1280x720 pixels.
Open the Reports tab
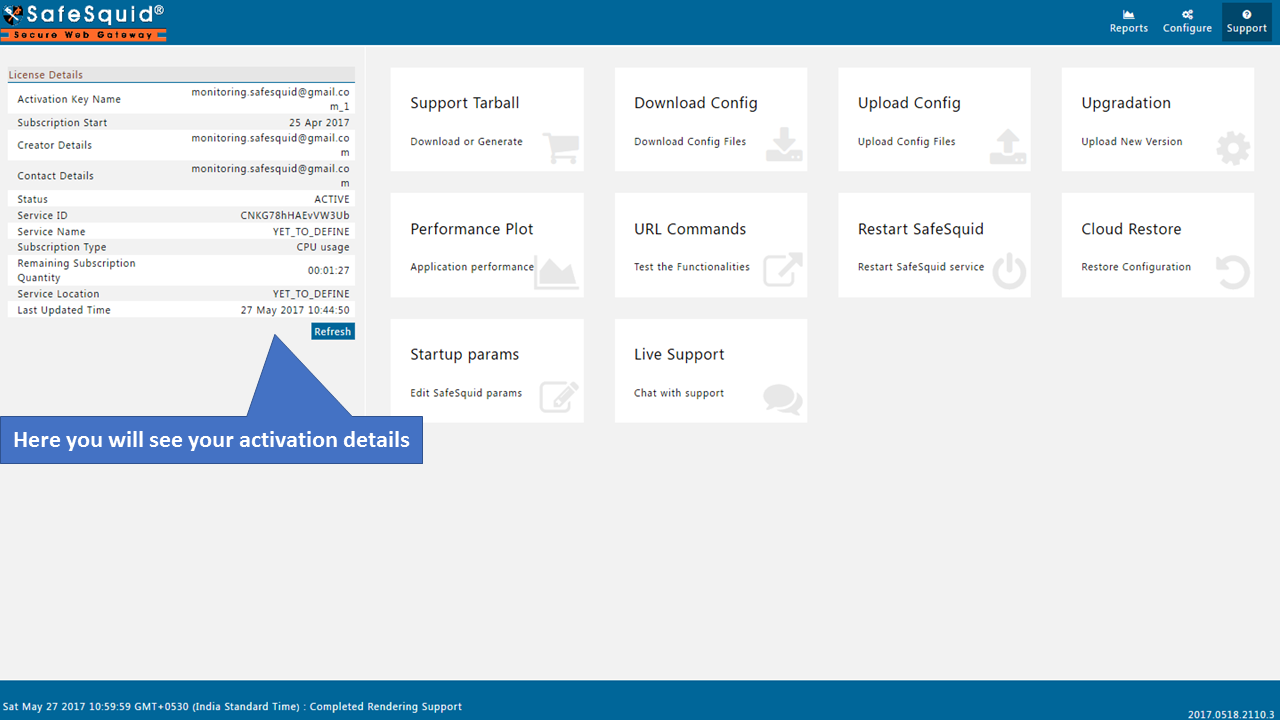click(1129, 21)
